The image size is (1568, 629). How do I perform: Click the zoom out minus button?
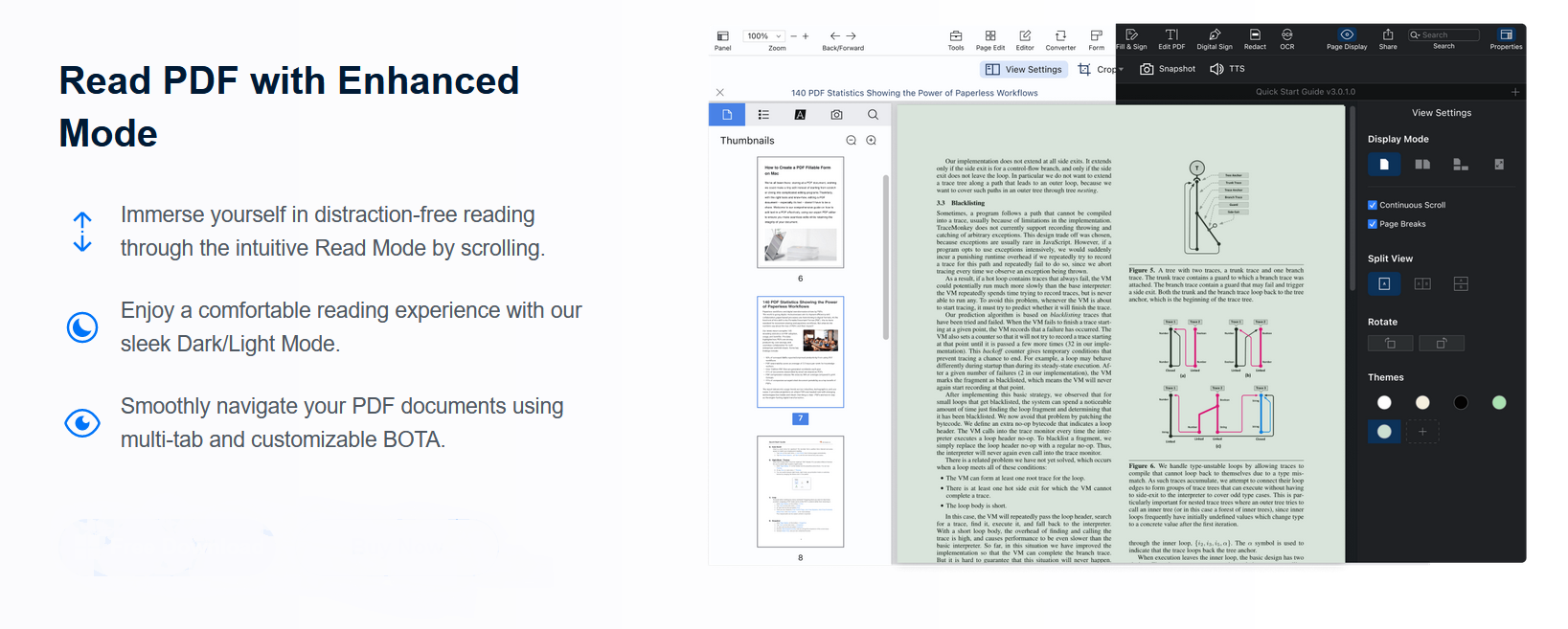click(x=793, y=36)
